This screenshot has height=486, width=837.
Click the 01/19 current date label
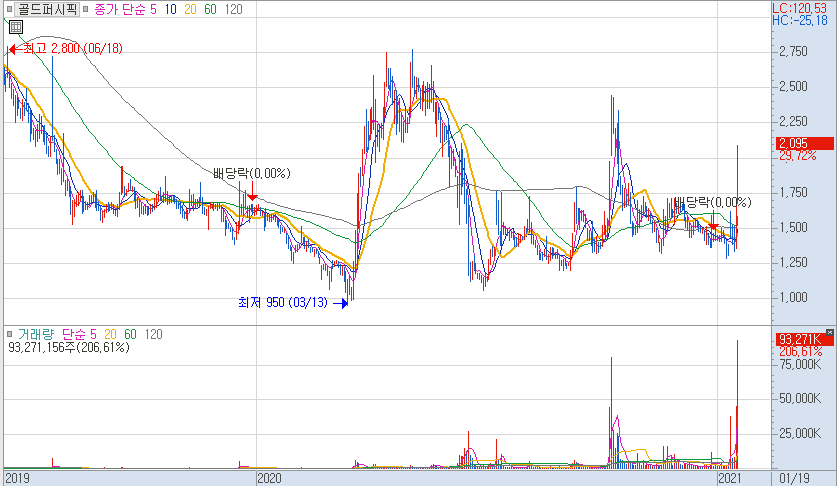(794, 478)
